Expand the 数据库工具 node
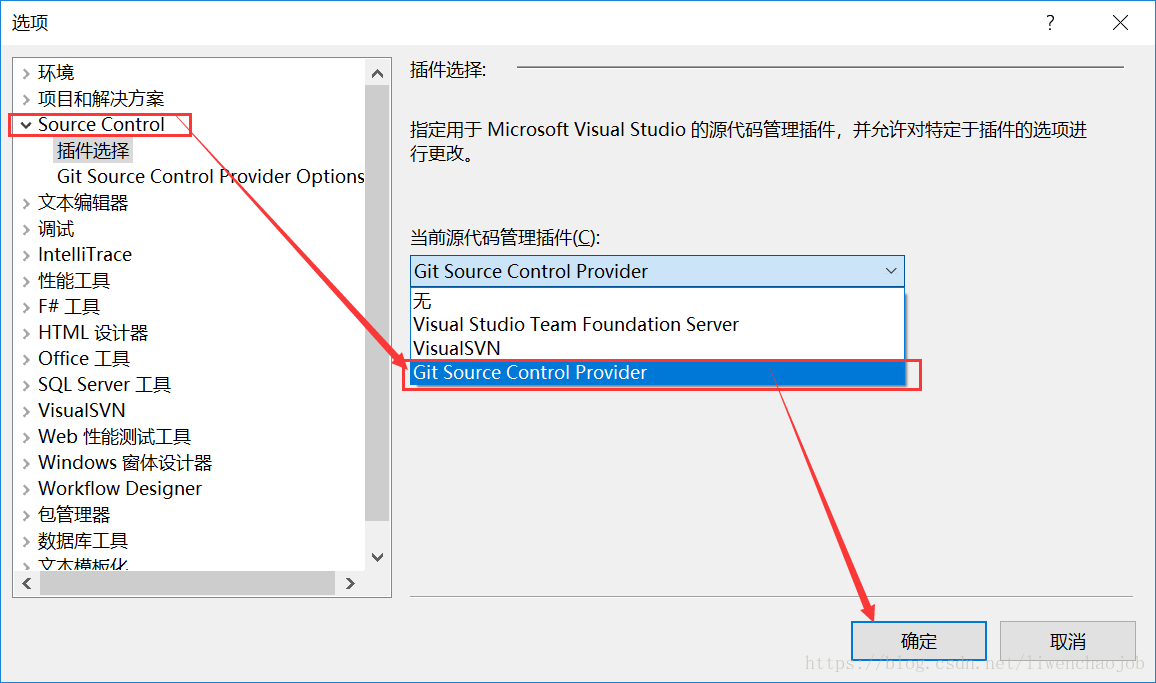This screenshot has height=683, width=1156. pyautogui.click(x=27, y=541)
